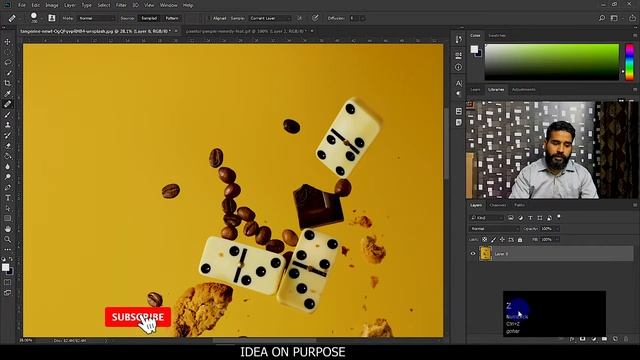The width and height of the screenshot is (640, 360).
Task: Select the Clone Stamp tool
Action: click(x=7, y=125)
